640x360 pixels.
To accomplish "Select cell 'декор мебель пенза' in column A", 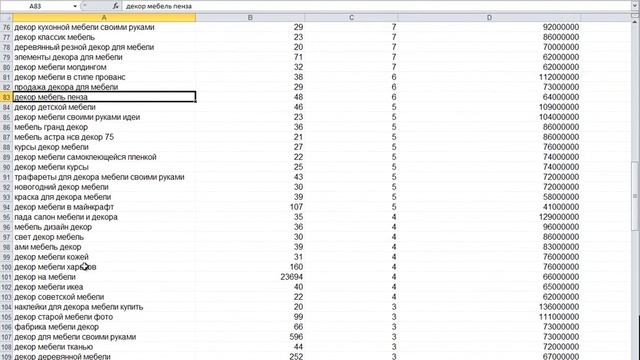I will 104,97.
